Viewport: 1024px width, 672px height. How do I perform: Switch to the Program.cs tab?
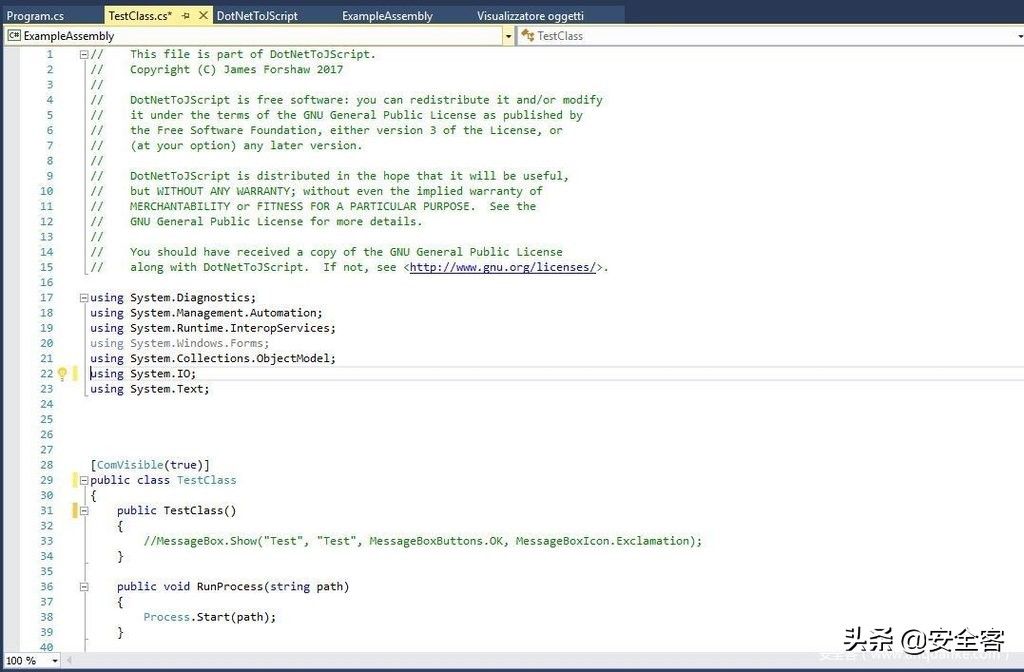click(x=36, y=16)
